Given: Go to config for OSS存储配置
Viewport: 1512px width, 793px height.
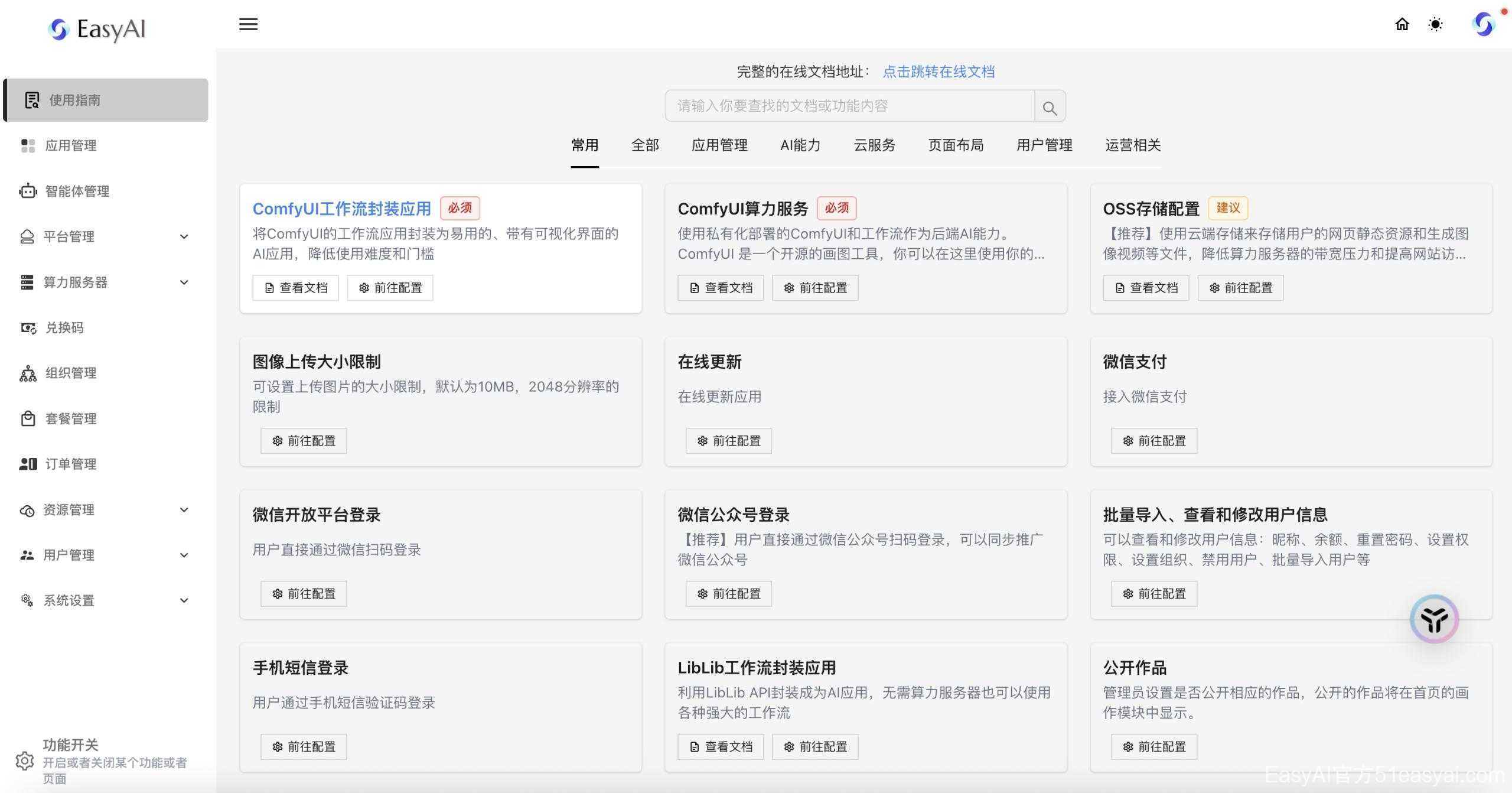Looking at the screenshot, I should [1240, 288].
